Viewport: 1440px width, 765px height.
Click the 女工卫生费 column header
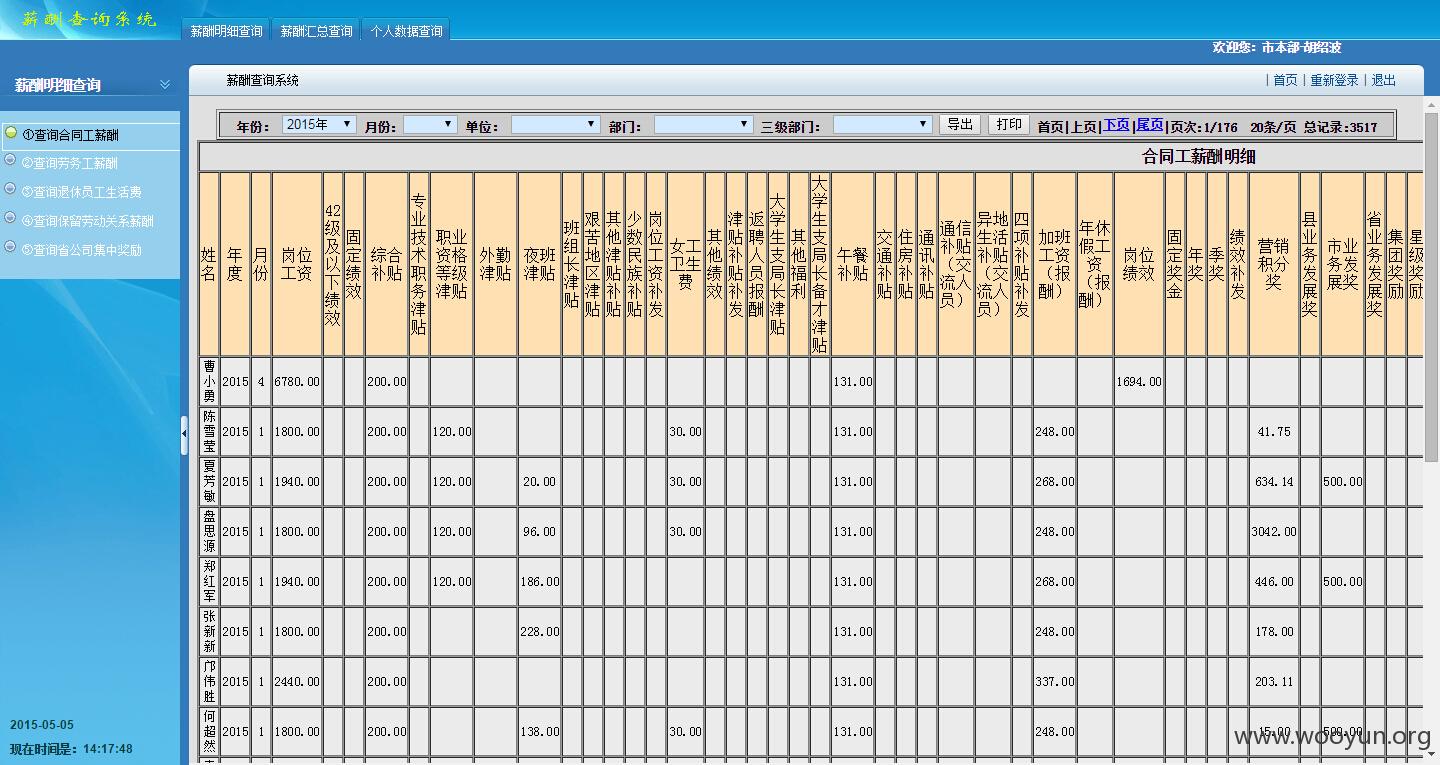click(685, 264)
